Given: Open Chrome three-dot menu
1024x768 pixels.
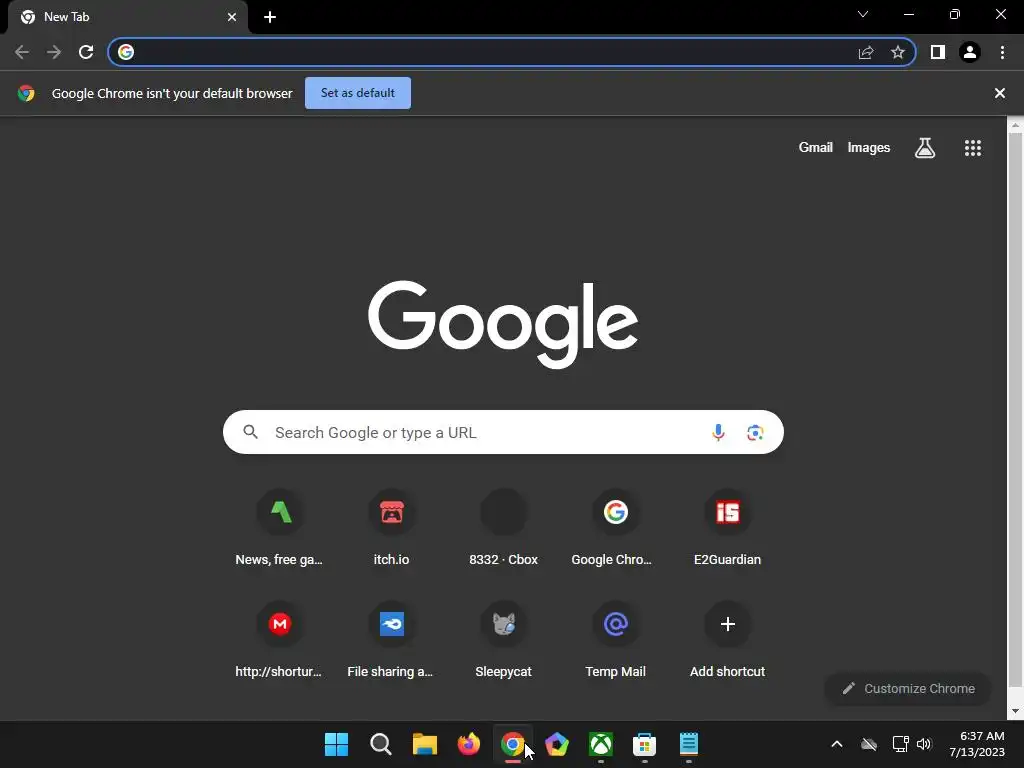Looking at the screenshot, I should (1002, 52).
